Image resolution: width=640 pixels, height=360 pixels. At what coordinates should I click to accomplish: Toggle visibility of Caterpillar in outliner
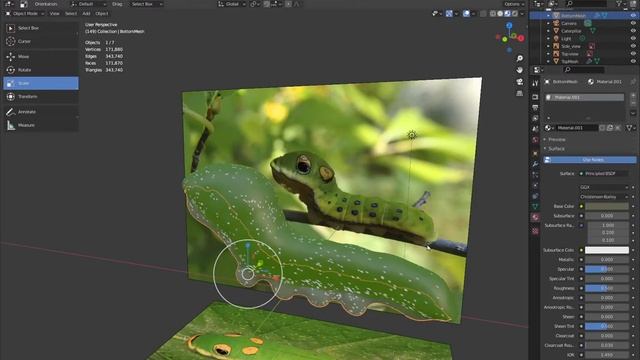coord(633,31)
